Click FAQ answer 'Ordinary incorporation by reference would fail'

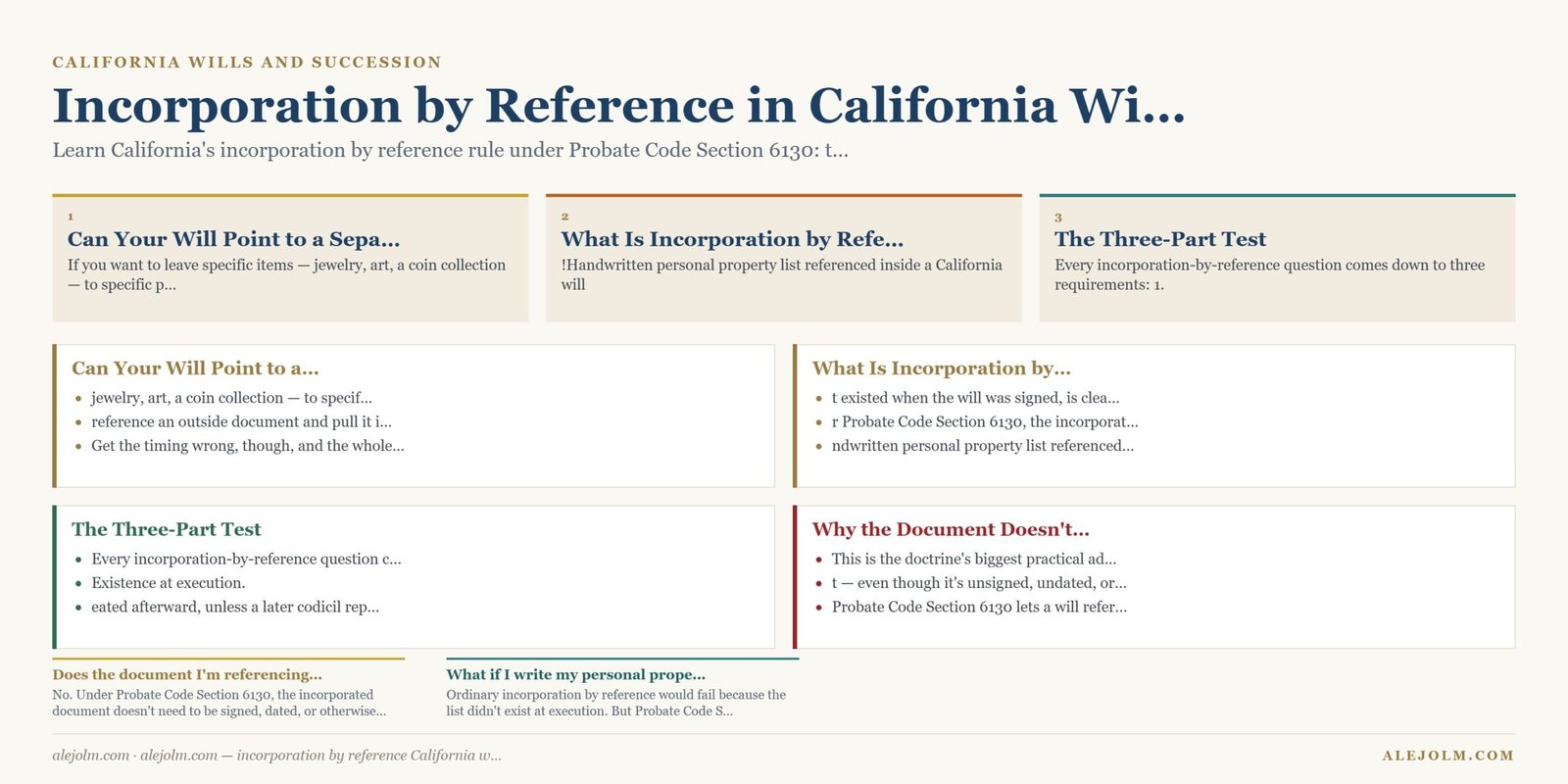616,703
